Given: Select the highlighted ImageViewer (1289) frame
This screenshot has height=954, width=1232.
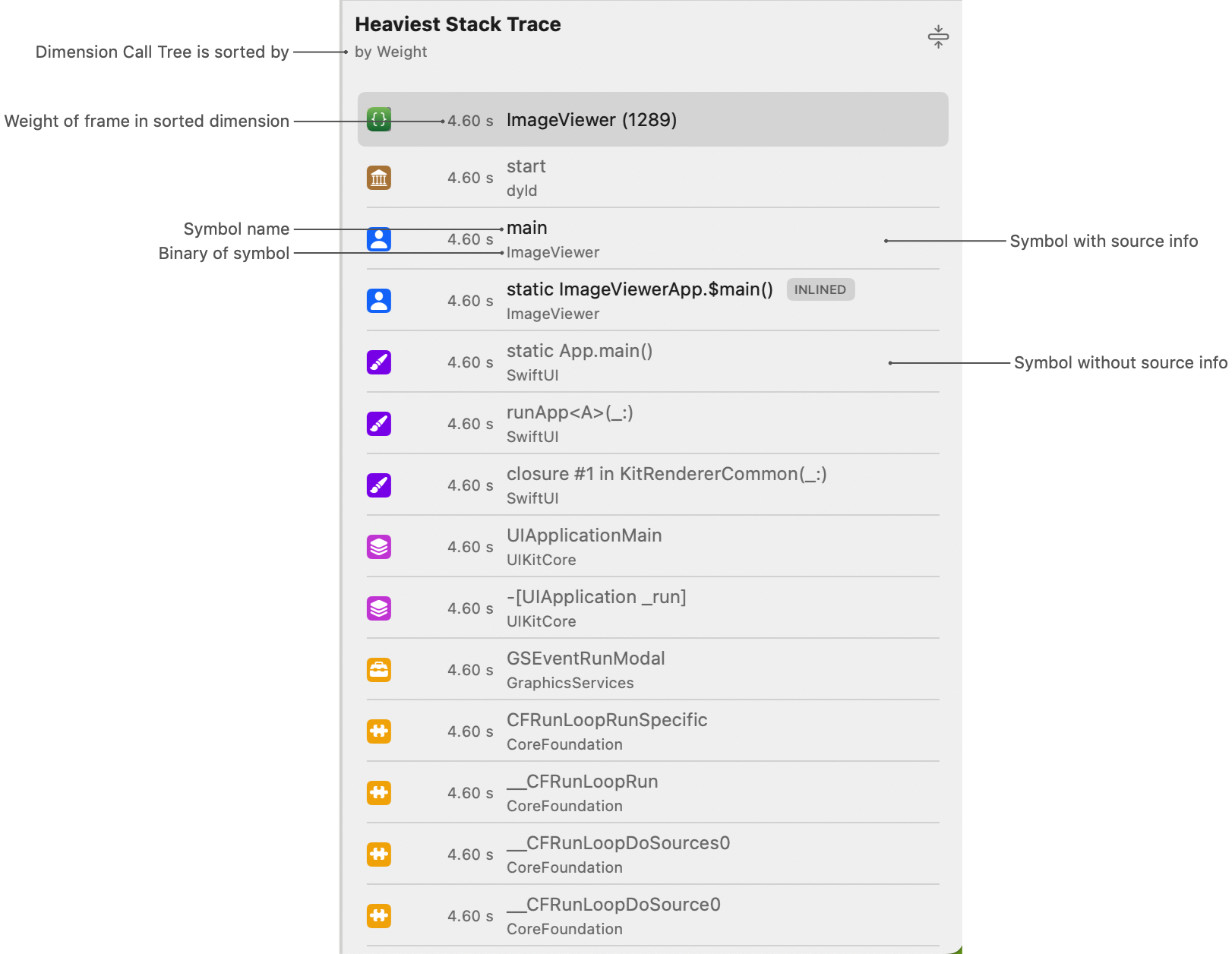Looking at the screenshot, I should [653, 119].
